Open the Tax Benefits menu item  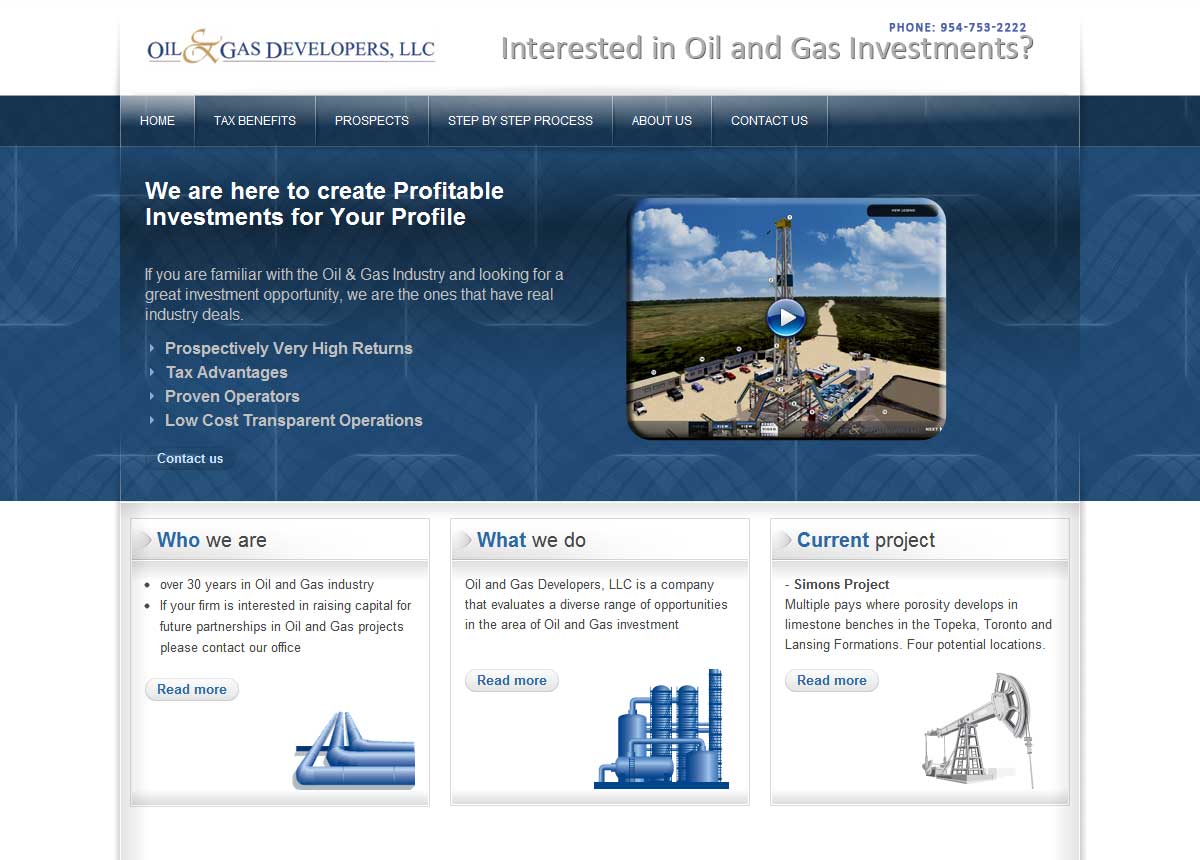click(x=255, y=121)
